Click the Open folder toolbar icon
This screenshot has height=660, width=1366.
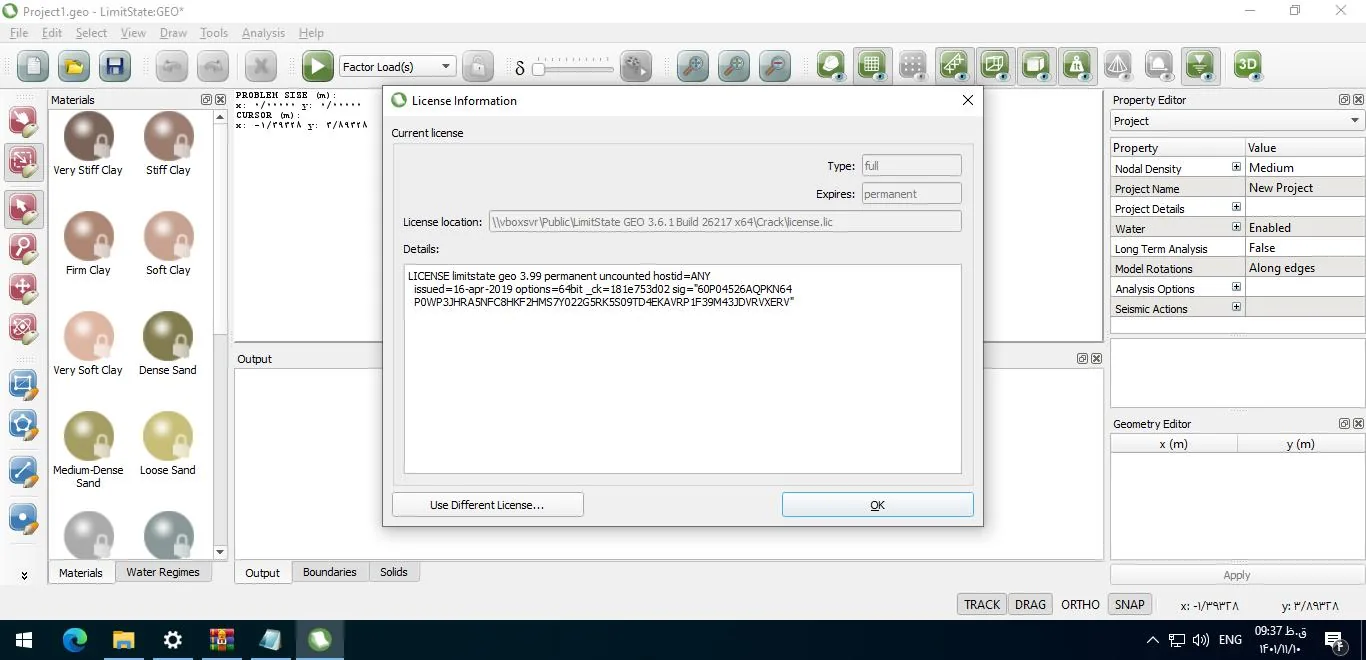tap(74, 67)
